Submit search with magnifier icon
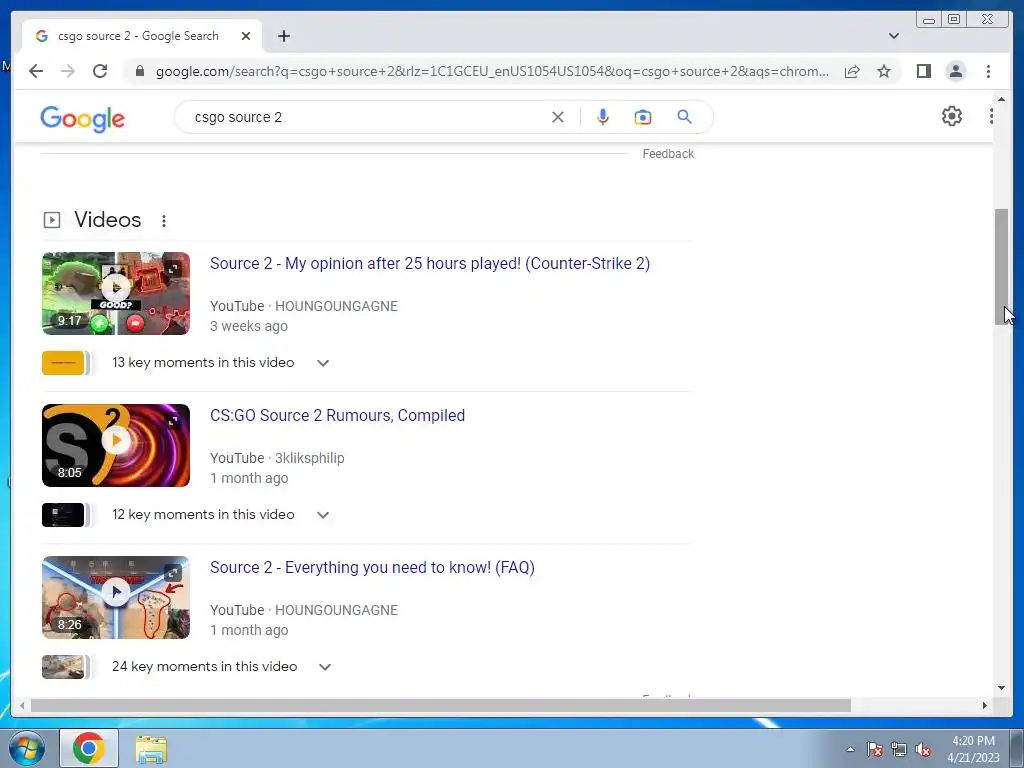 (684, 117)
